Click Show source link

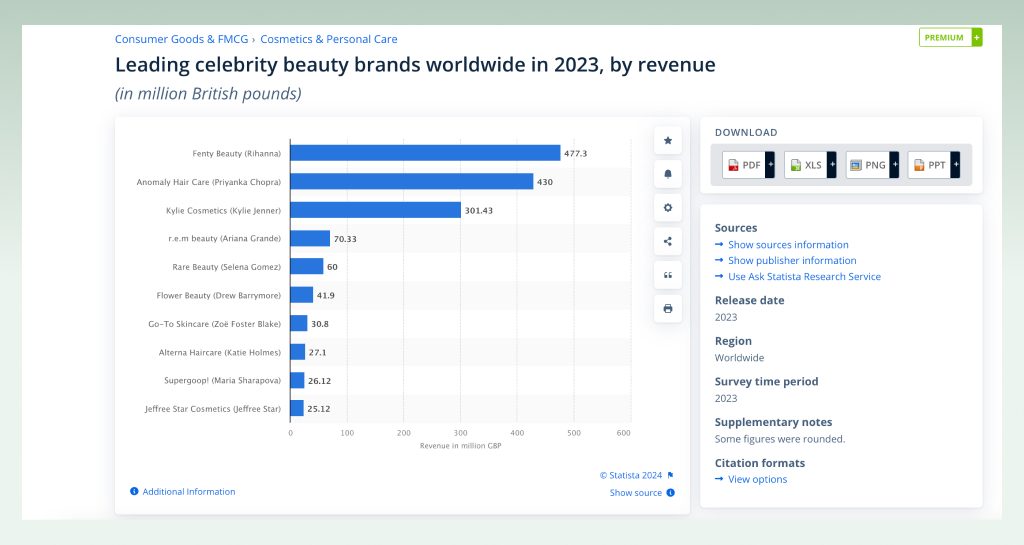(x=635, y=493)
